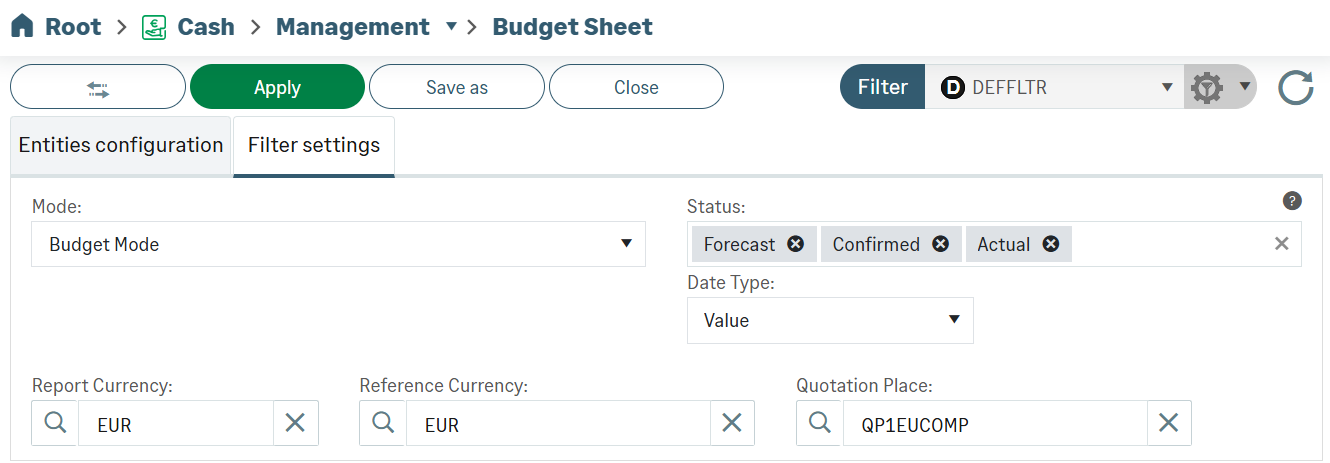Click the swap arrows button
This screenshot has width=1330, height=463.
98,87
